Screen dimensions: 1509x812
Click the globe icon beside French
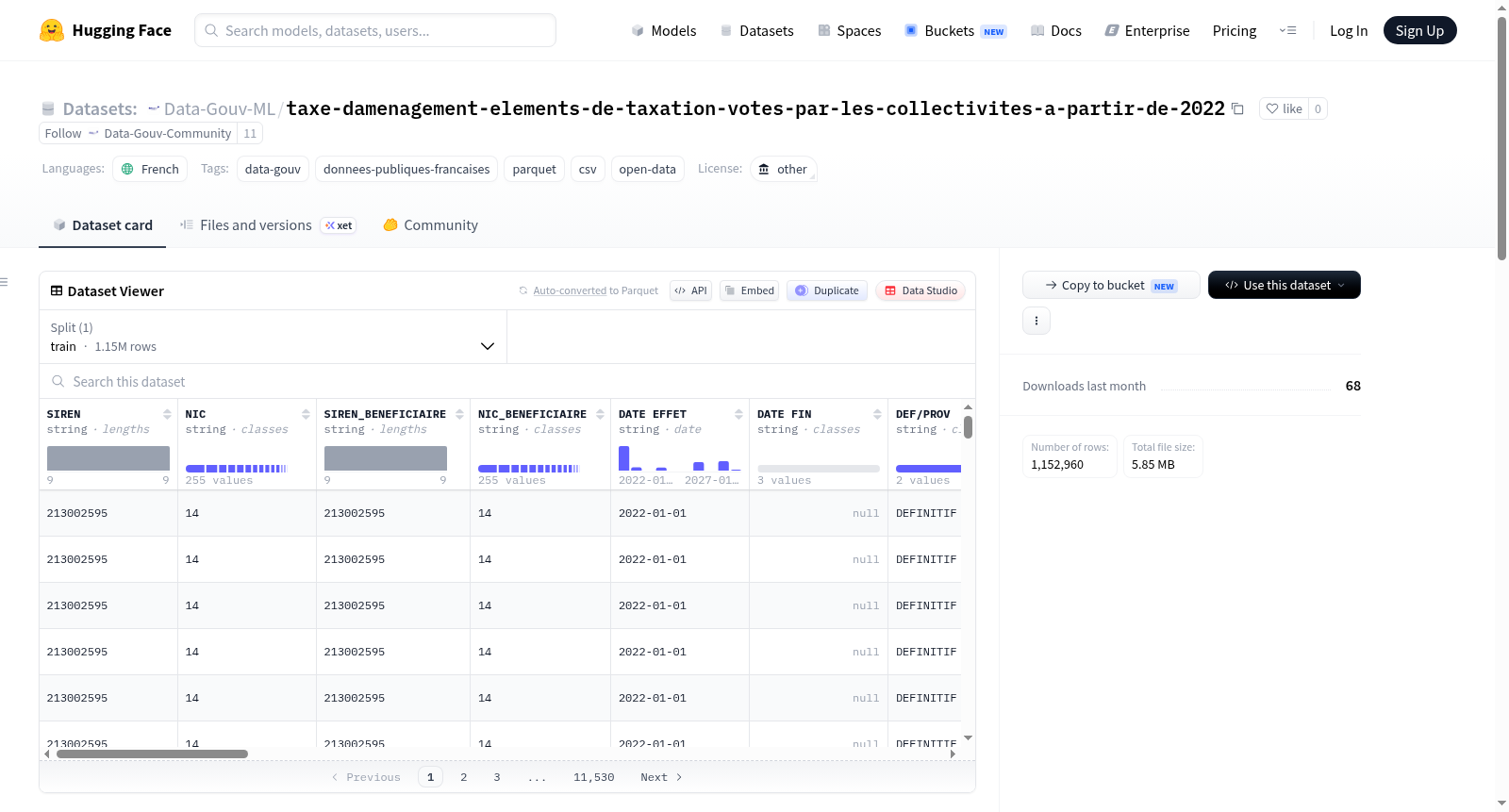pyautogui.click(x=127, y=169)
